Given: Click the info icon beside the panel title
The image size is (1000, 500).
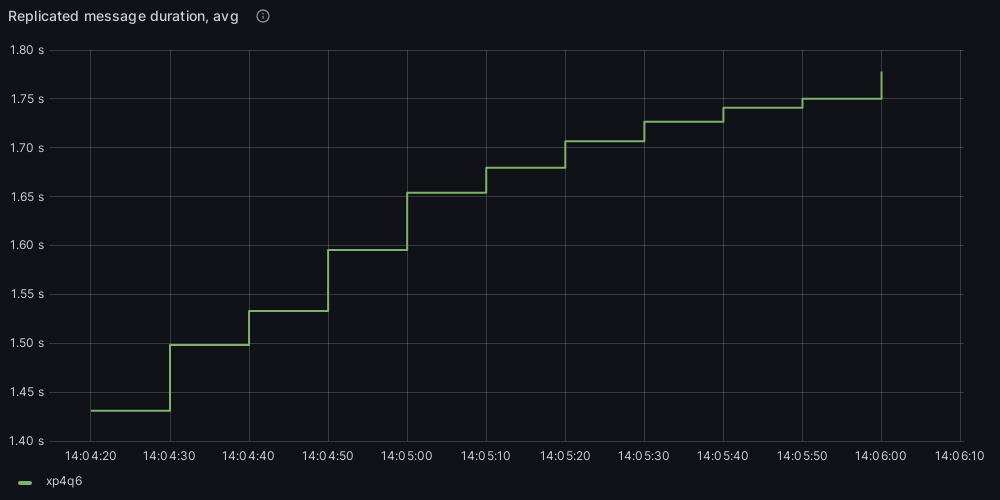Looking at the screenshot, I should pyautogui.click(x=263, y=17).
